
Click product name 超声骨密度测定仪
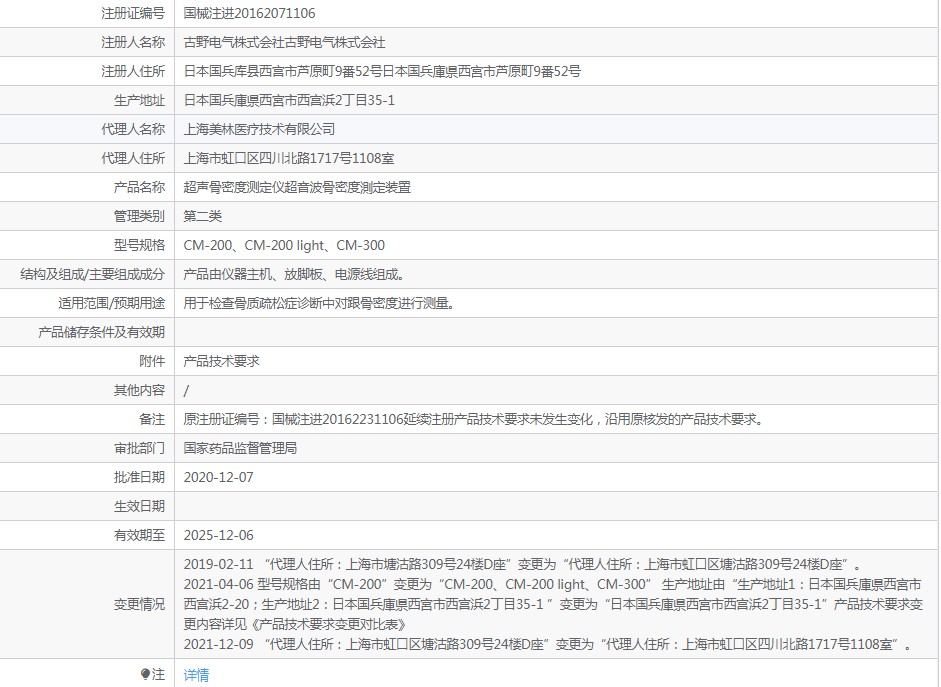297,187
